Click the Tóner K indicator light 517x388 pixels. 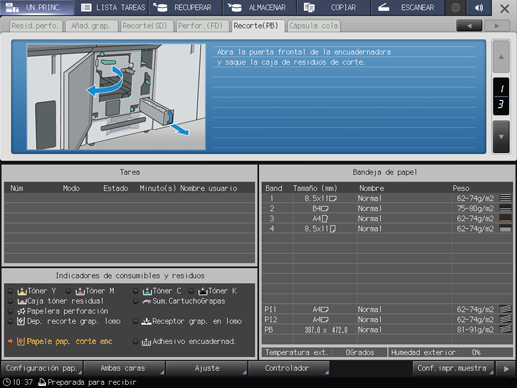pyautogui.click(x=191, y=291)
